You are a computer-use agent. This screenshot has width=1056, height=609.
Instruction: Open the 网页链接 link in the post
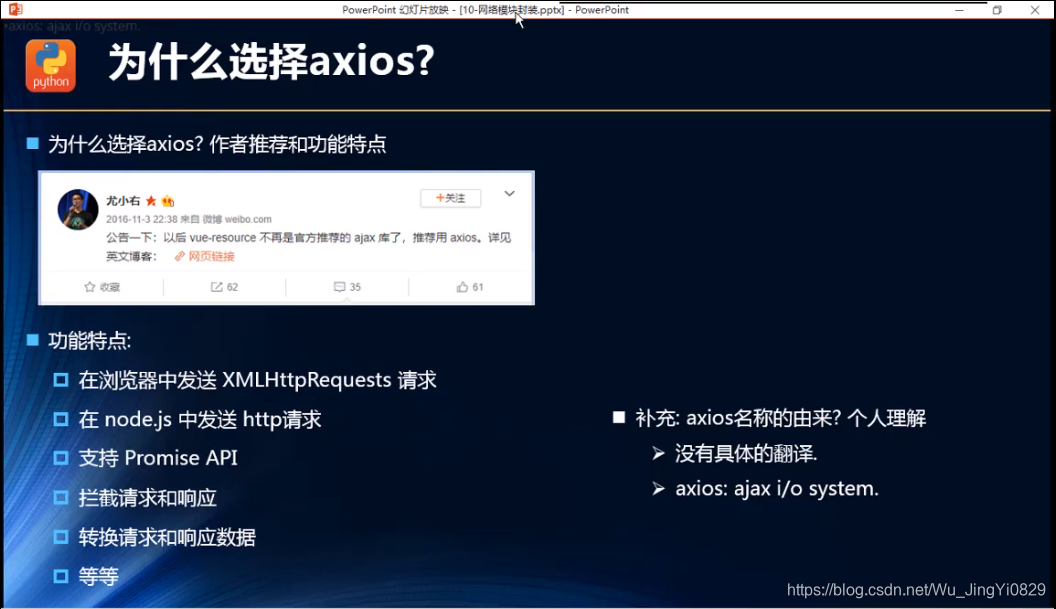tap(205, 256)
